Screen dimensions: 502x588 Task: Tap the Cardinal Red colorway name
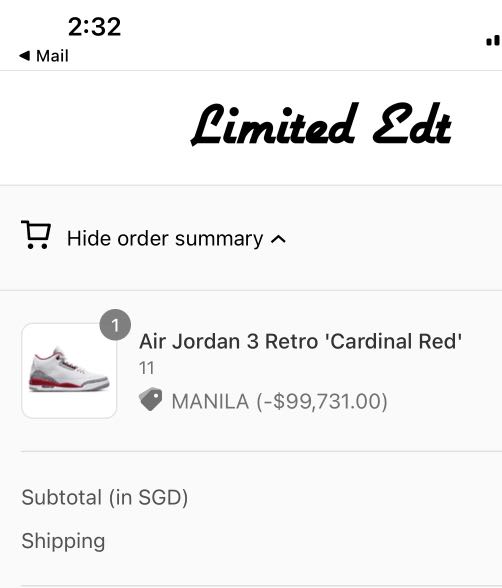click(393, 341)
